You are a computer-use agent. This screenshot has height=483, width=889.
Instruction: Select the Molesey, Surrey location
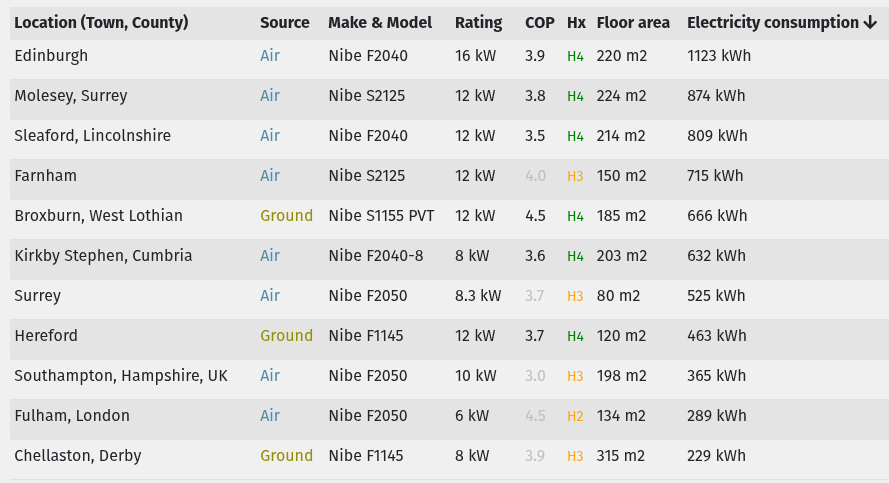71,96
